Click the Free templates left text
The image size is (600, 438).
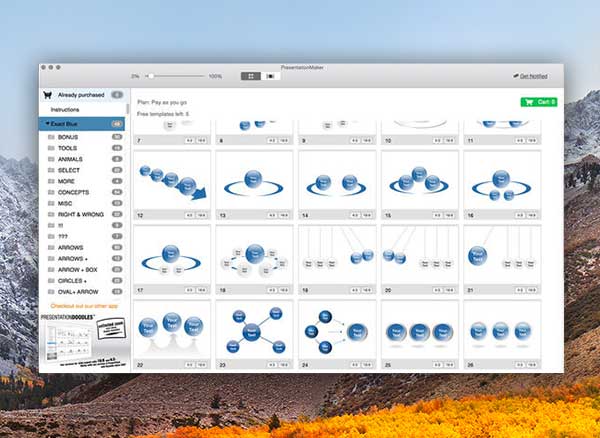(163, 114)
